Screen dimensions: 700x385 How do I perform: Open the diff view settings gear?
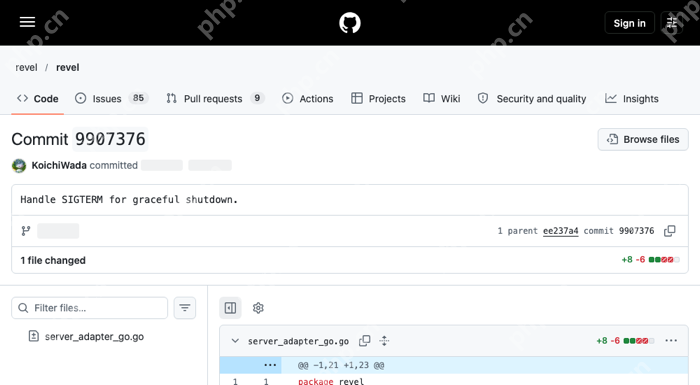[x=258, y=308]
